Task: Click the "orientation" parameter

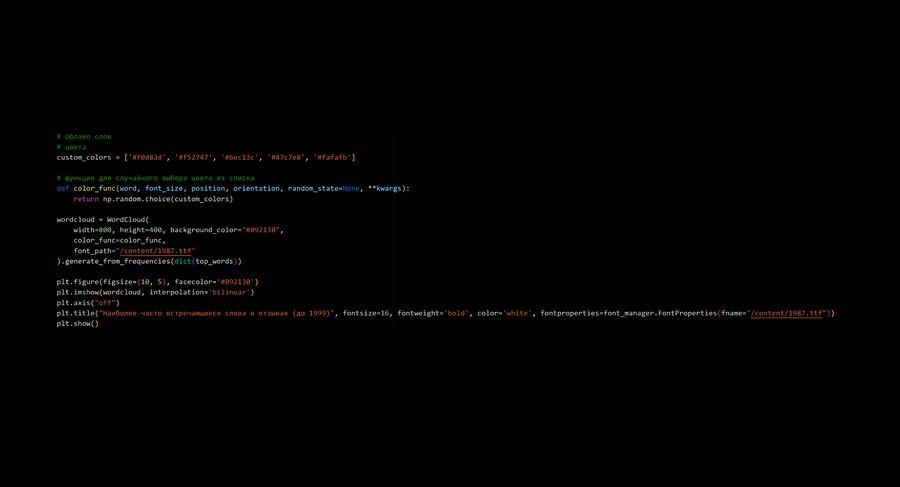Action: pos(256,188)
